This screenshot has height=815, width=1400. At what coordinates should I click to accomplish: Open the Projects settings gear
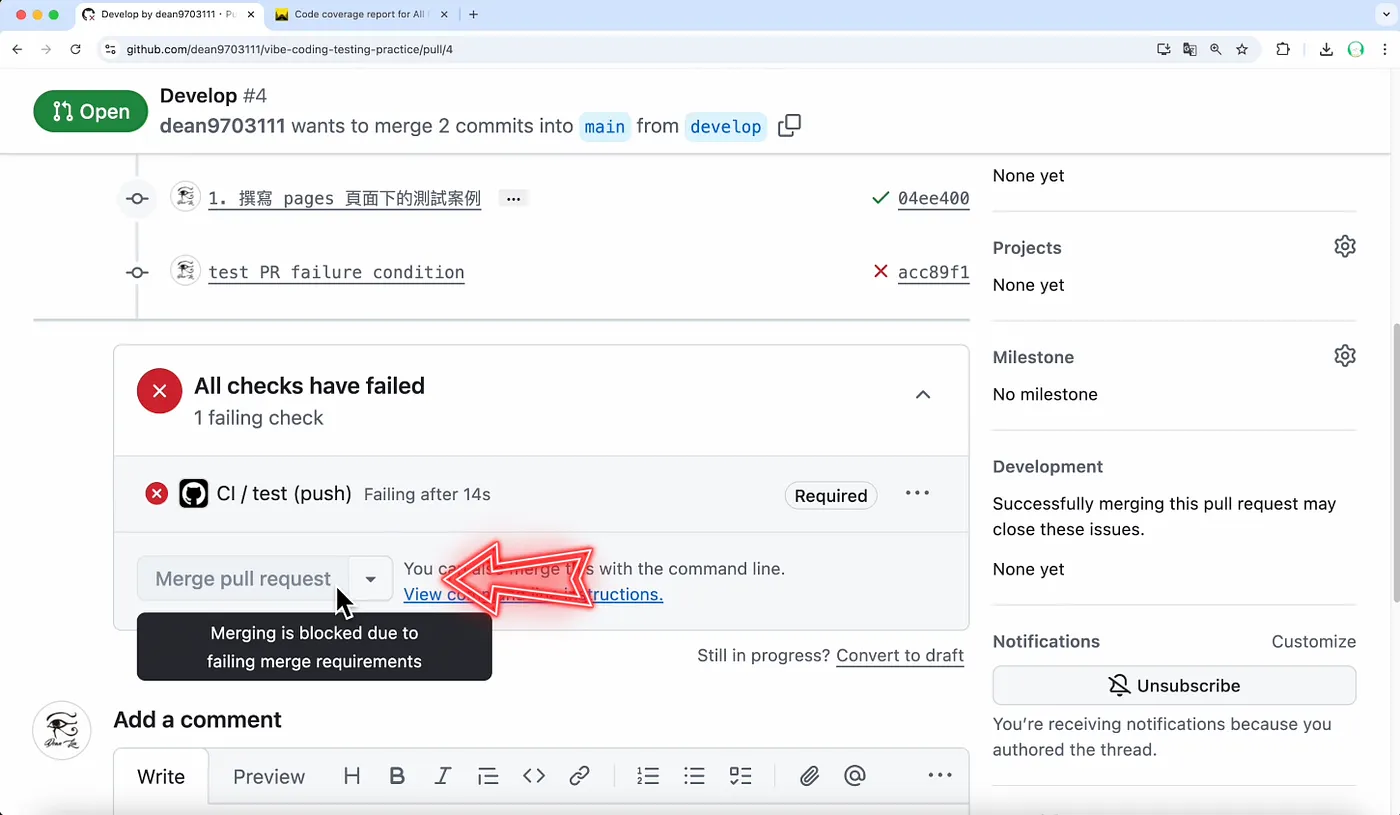click(1345, 246)
